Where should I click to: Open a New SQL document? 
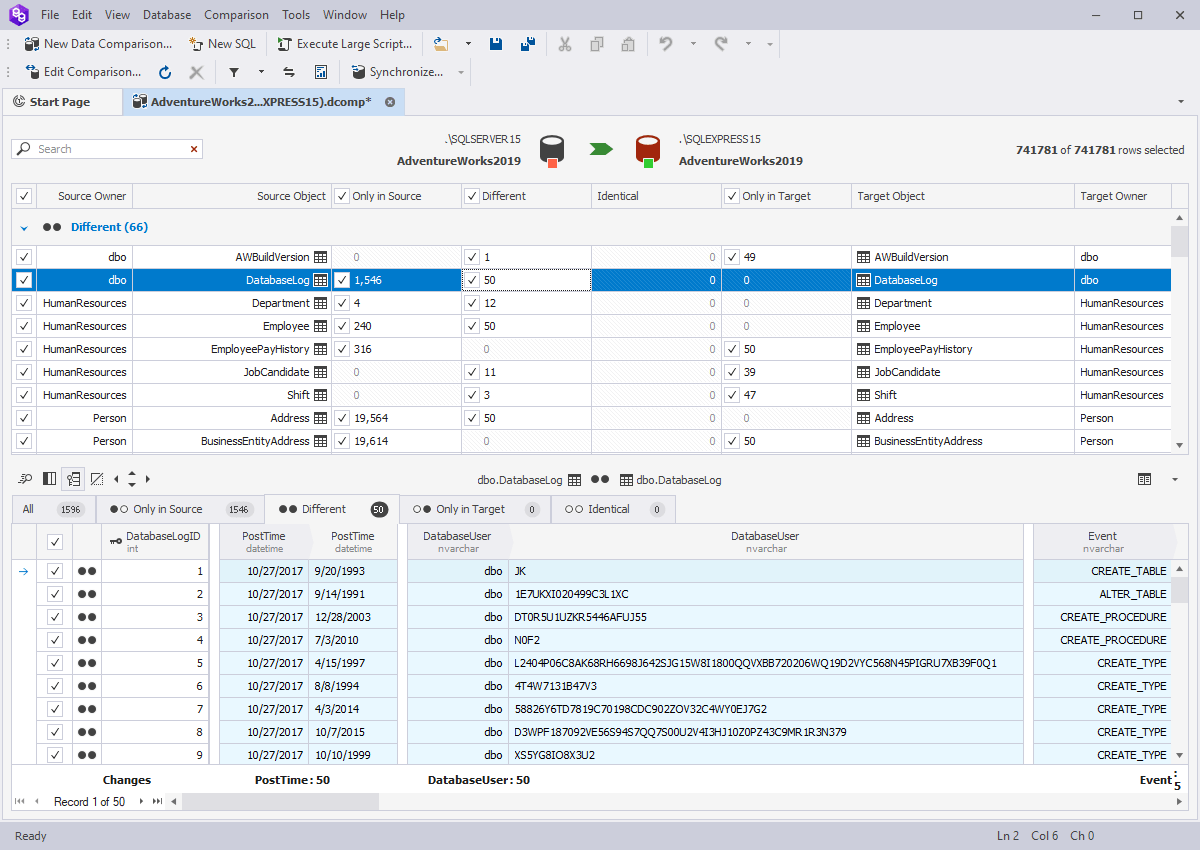(222, 44)
